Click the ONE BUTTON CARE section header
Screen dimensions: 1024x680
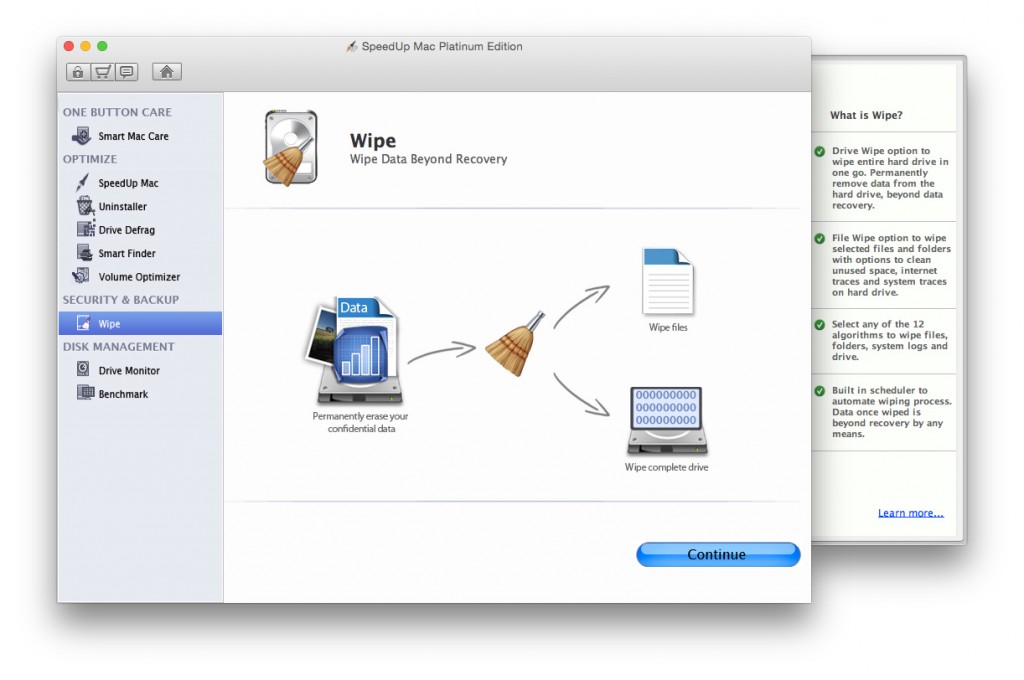point(118,112)
